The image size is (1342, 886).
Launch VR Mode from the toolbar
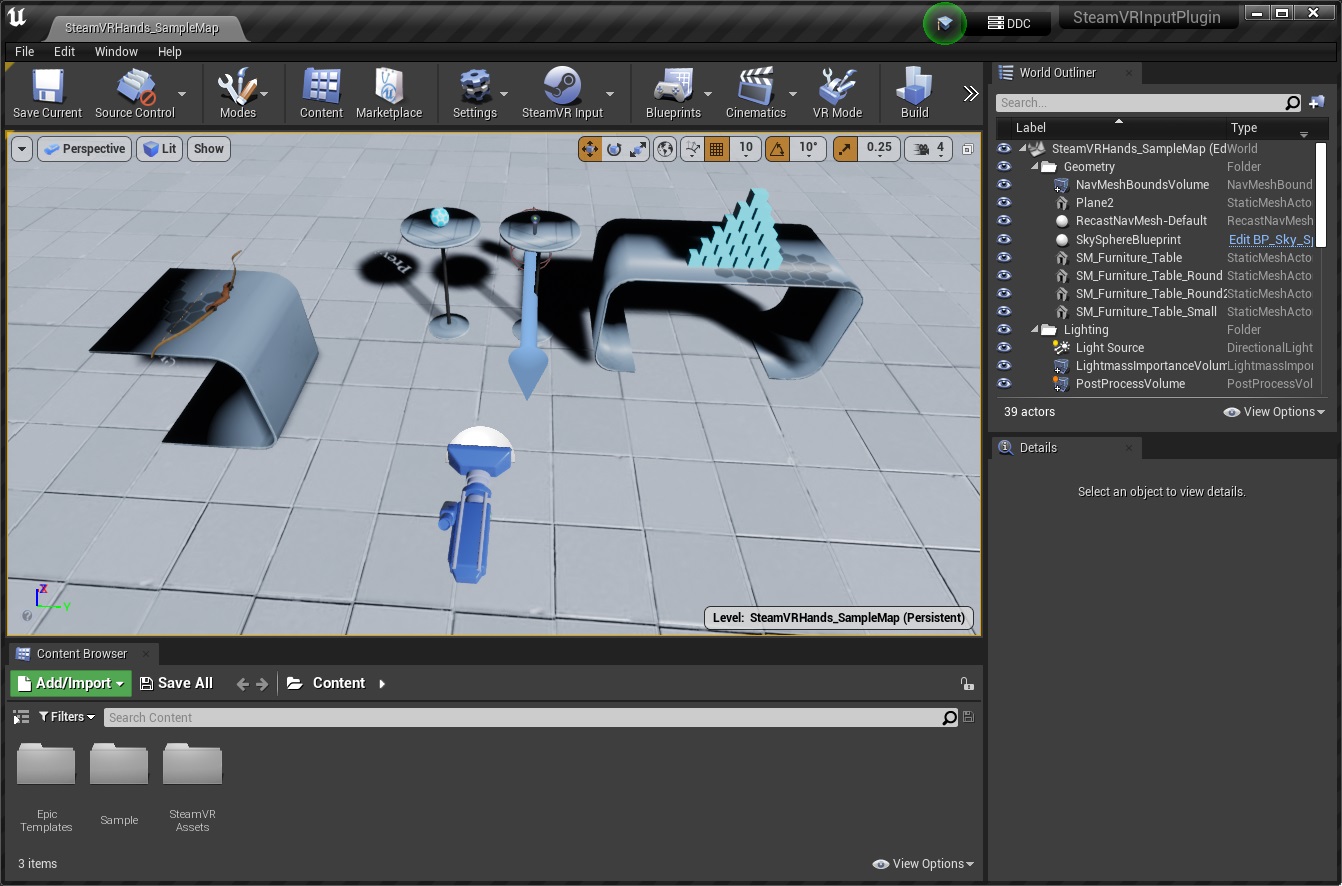pyautogui.click(x=837, y=88)
